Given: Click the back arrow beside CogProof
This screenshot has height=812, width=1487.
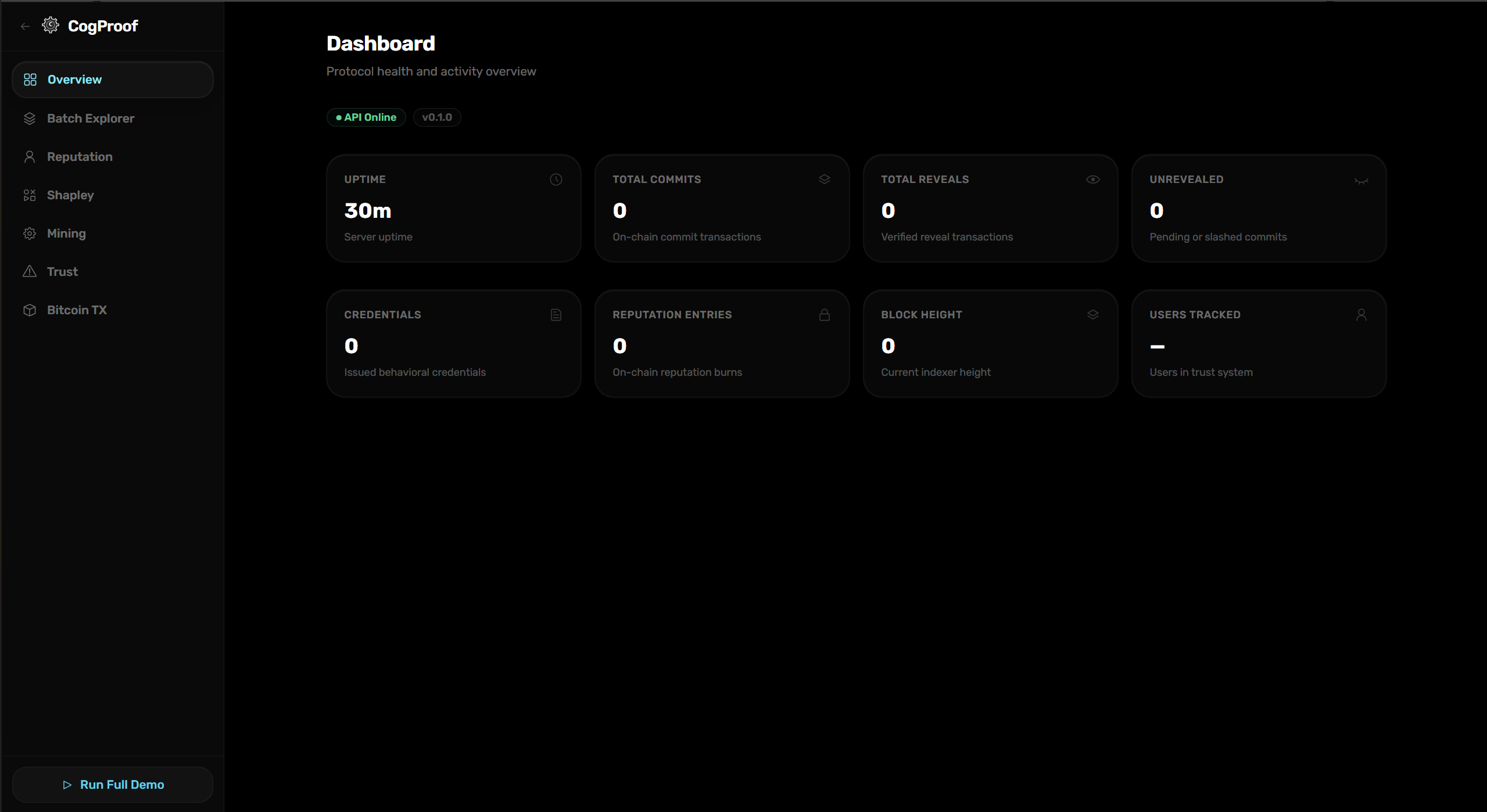Looking at the screenshot, I should click(x=25, y=26).
